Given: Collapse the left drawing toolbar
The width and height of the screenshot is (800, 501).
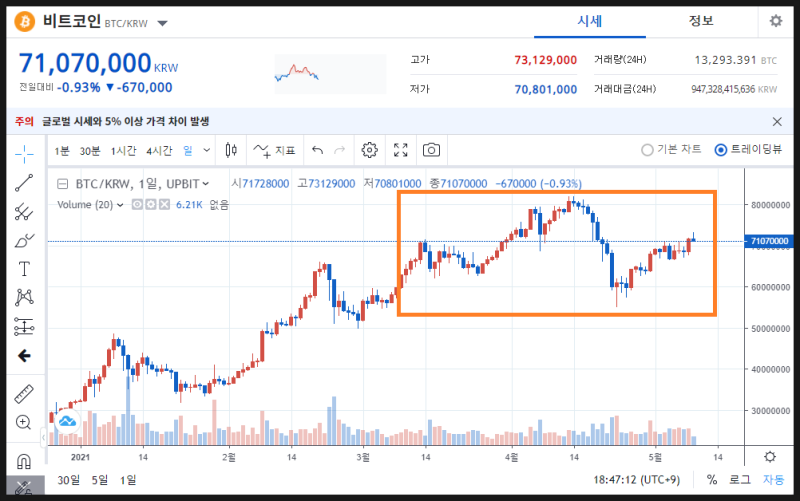Looking at the screenshot, I should (43, 437).
